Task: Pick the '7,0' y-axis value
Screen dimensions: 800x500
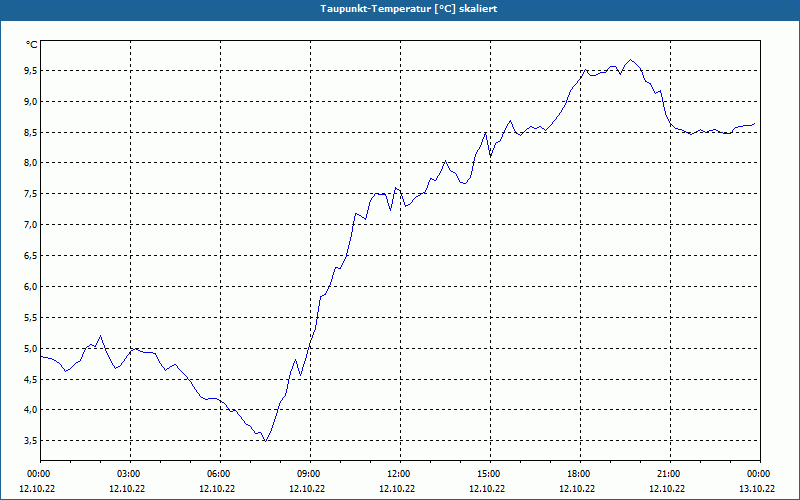Action: coord(31,224)
